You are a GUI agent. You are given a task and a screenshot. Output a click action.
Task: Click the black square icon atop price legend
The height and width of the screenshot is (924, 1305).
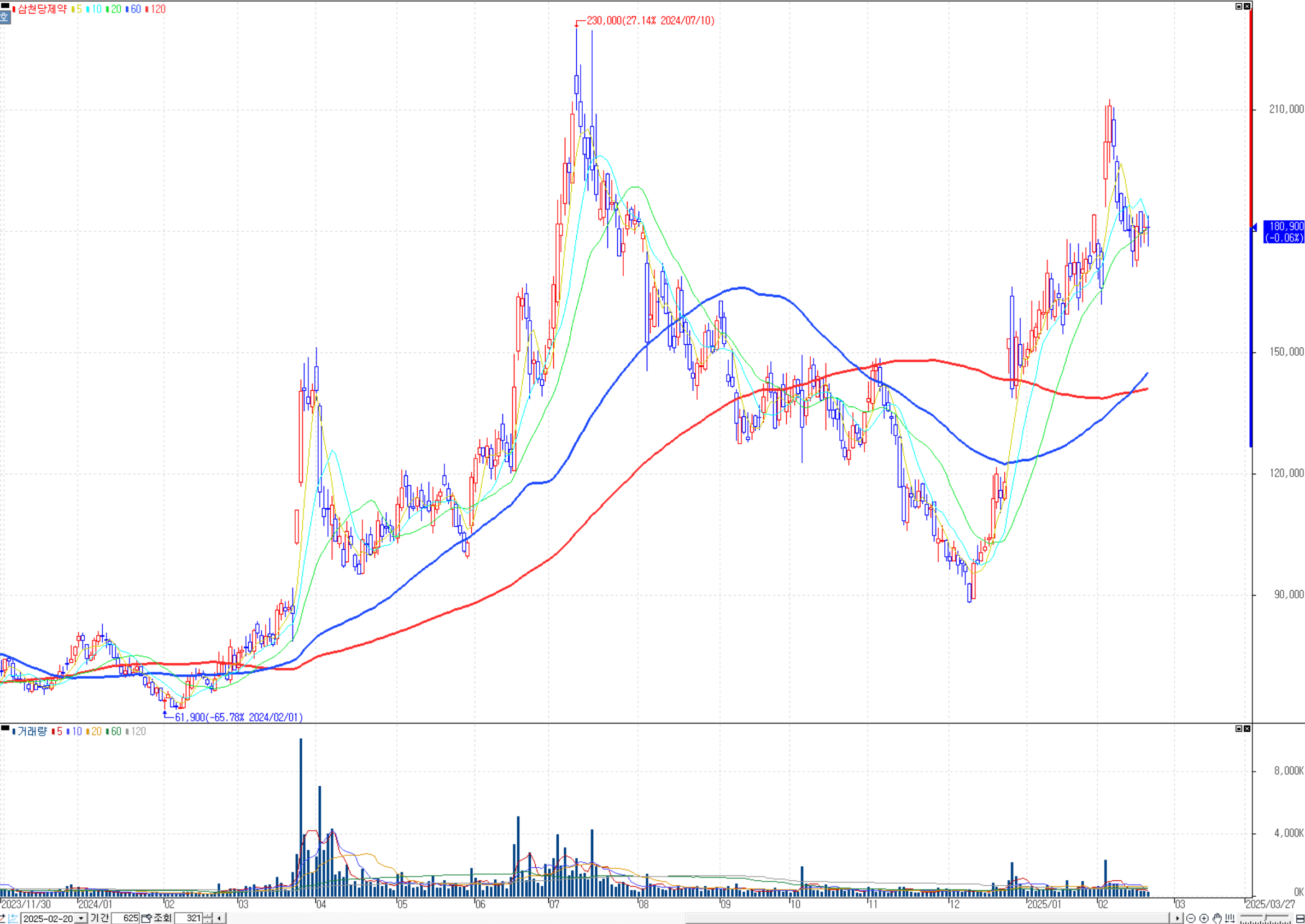(5, 5)
